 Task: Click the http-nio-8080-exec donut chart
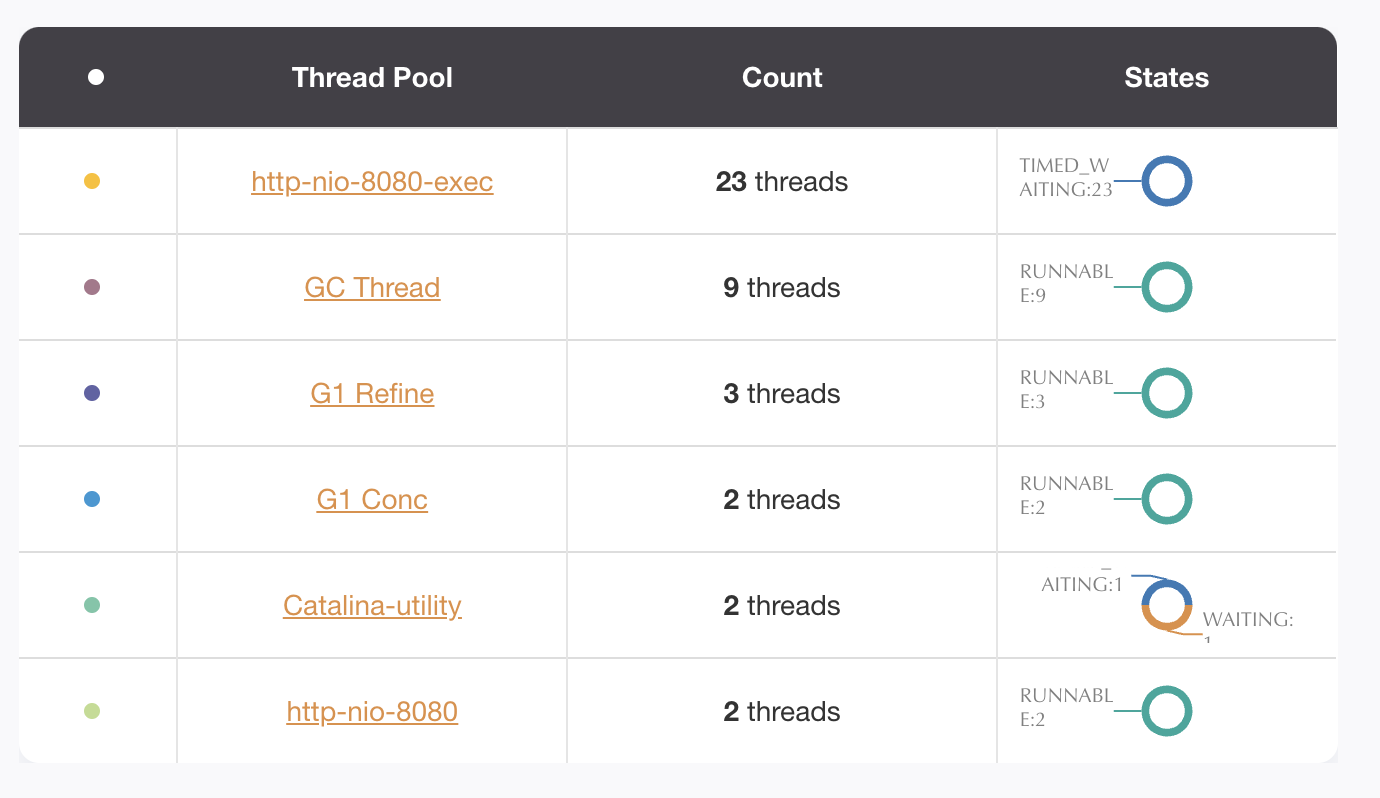pyautogui.click(x=1167, y=182)
